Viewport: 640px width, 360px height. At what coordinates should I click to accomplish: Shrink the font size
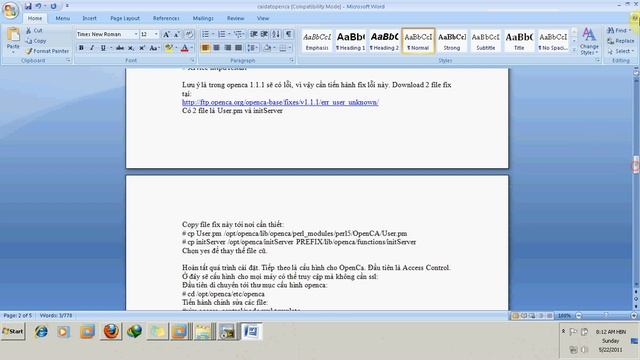177,34
